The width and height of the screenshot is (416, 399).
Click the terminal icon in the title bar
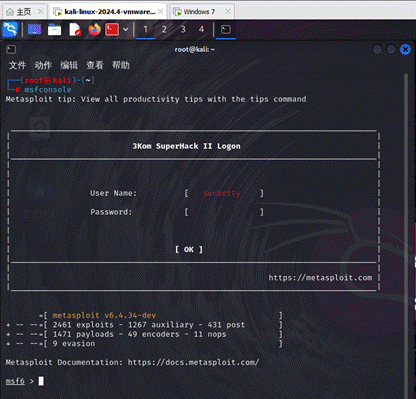11,50
